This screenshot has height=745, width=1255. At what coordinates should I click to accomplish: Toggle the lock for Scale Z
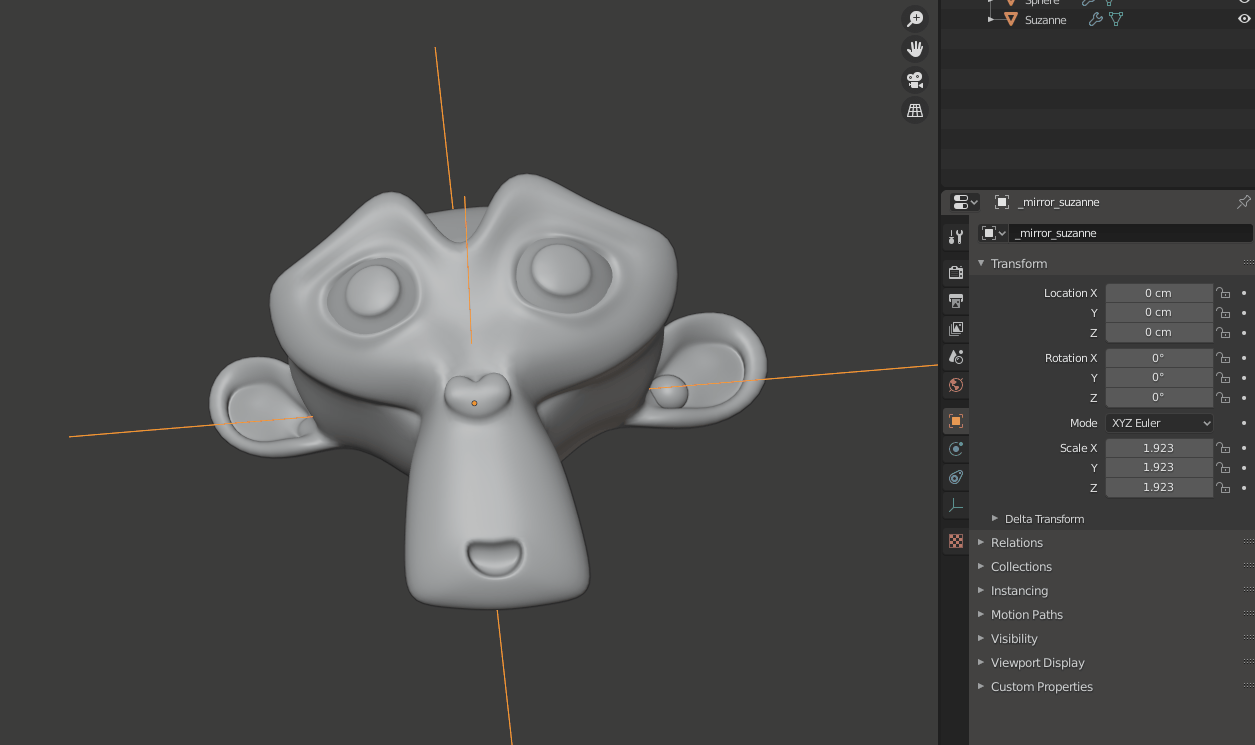pyautogui.click(x=1222, y=487)
